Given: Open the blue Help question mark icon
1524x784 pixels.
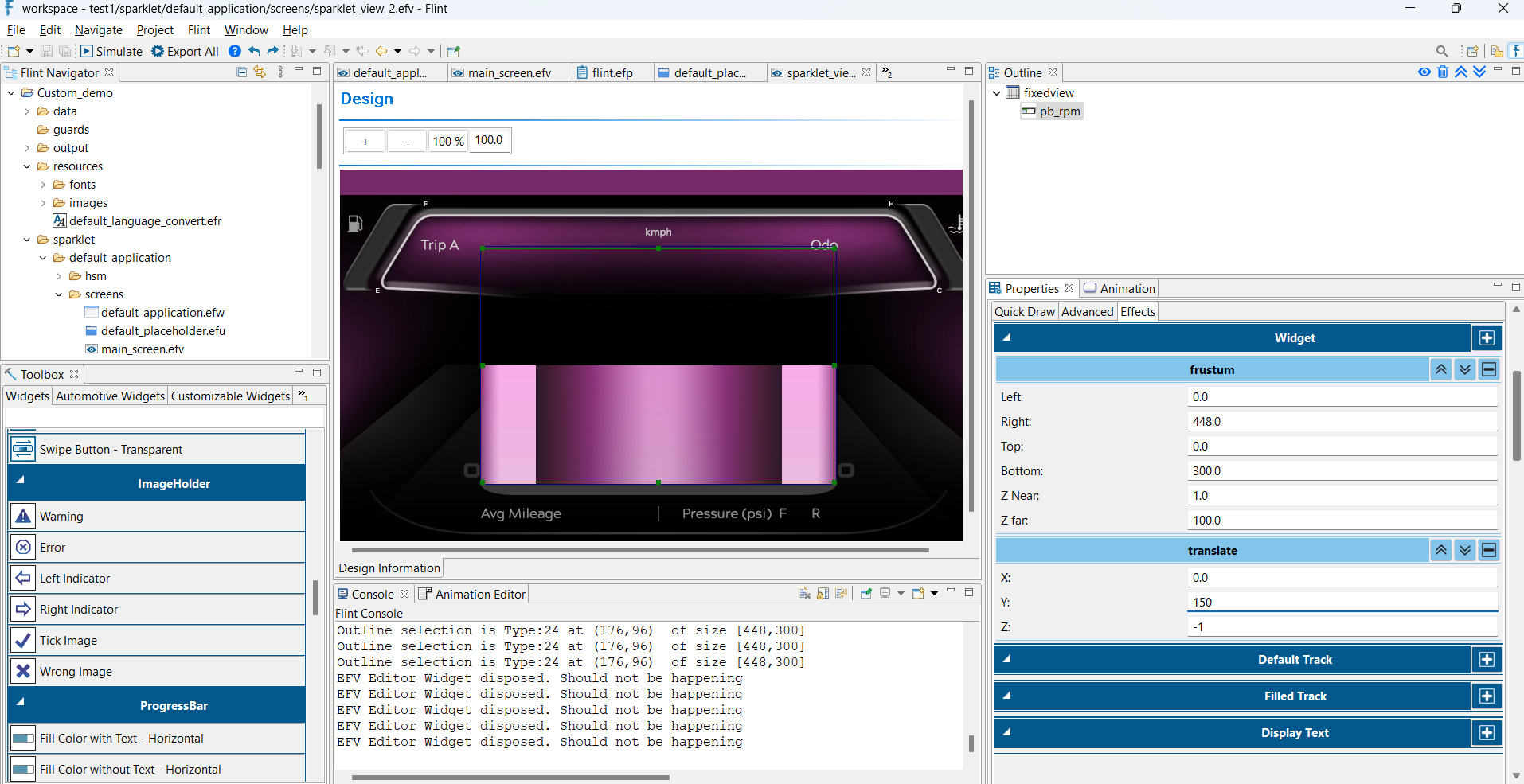Looking at the screenshot, I should [235, 51].
